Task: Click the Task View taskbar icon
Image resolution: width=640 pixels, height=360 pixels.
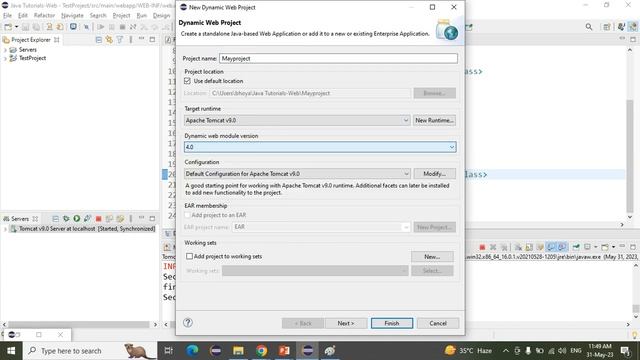Action: [168, 350]
